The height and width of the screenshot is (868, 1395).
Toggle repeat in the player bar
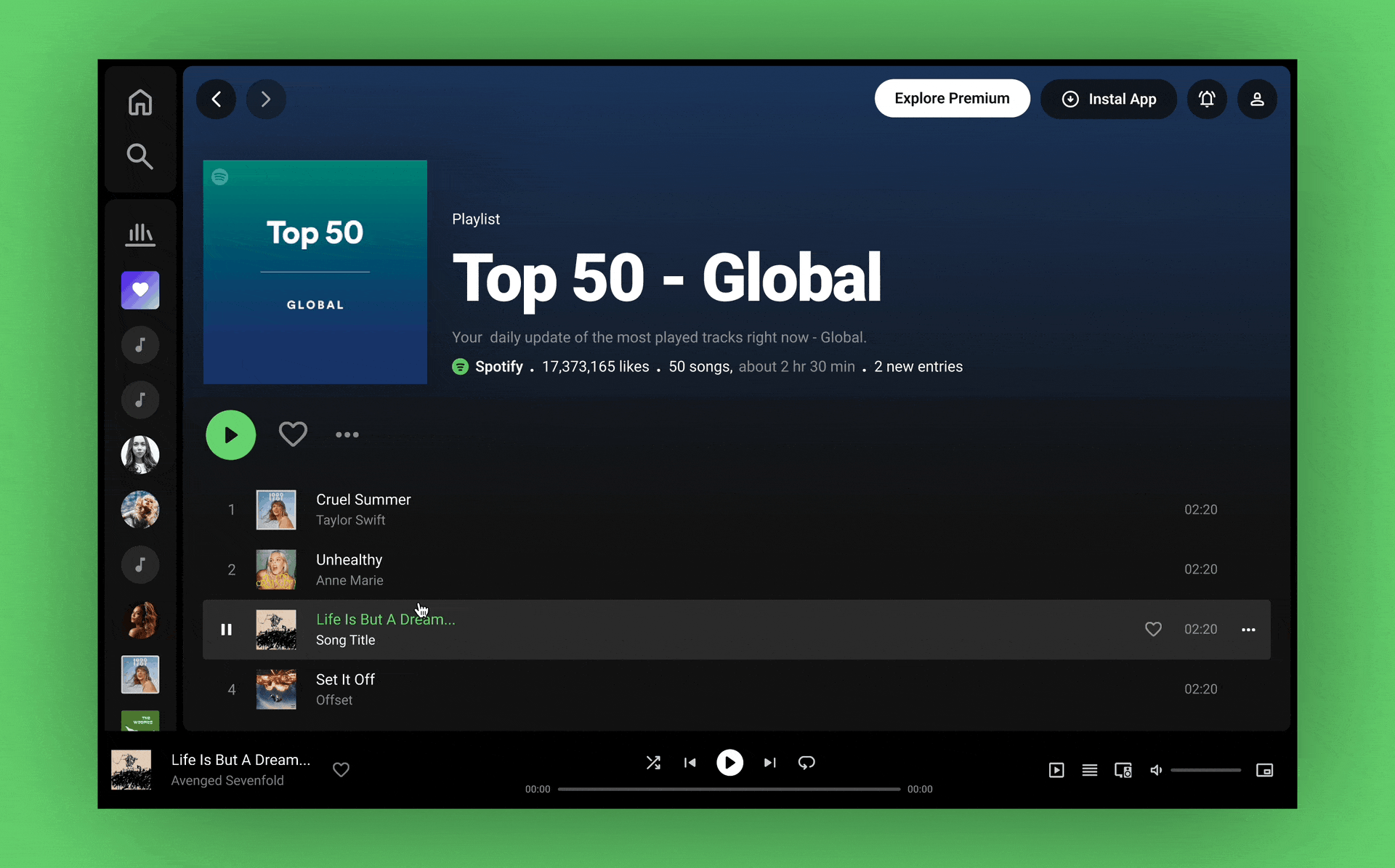pyautogui.click(x=806, y=763)
